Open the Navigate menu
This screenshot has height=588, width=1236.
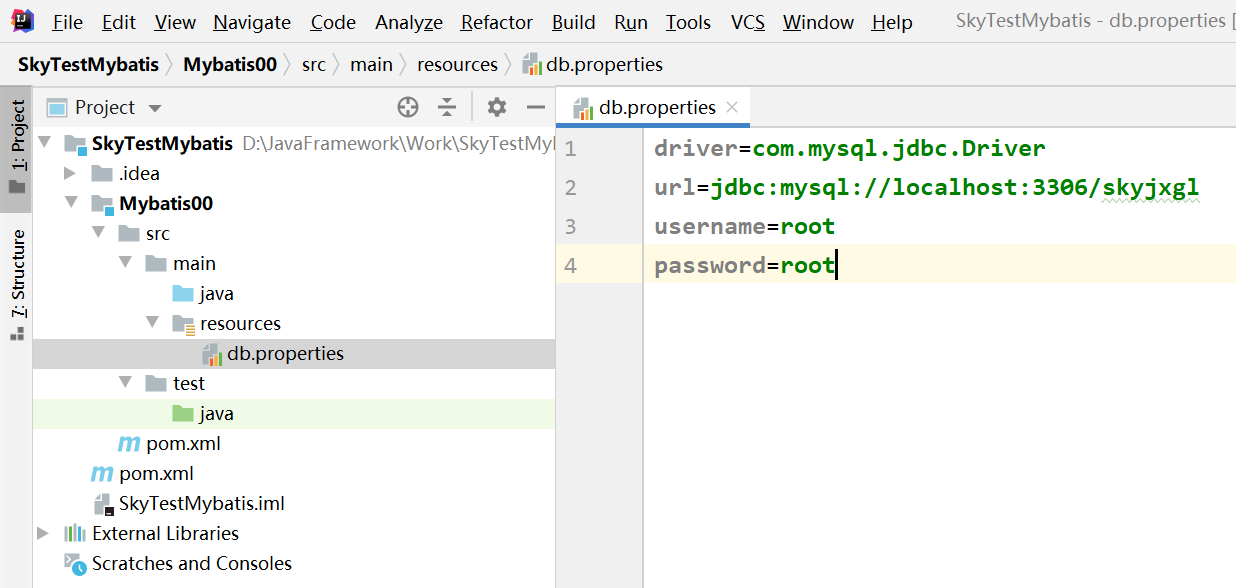click(252, 22)
